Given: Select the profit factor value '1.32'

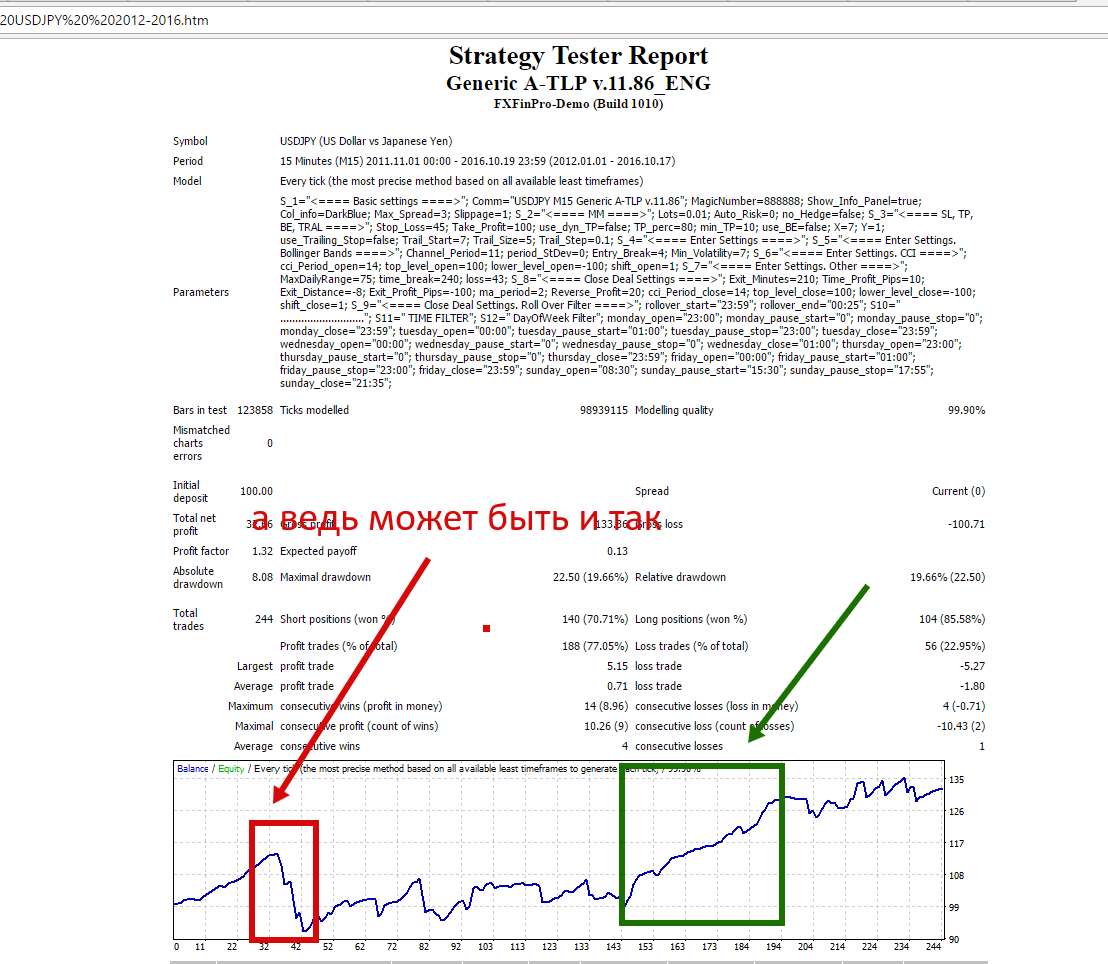Looking at the screenshot, I should (262, 551).
